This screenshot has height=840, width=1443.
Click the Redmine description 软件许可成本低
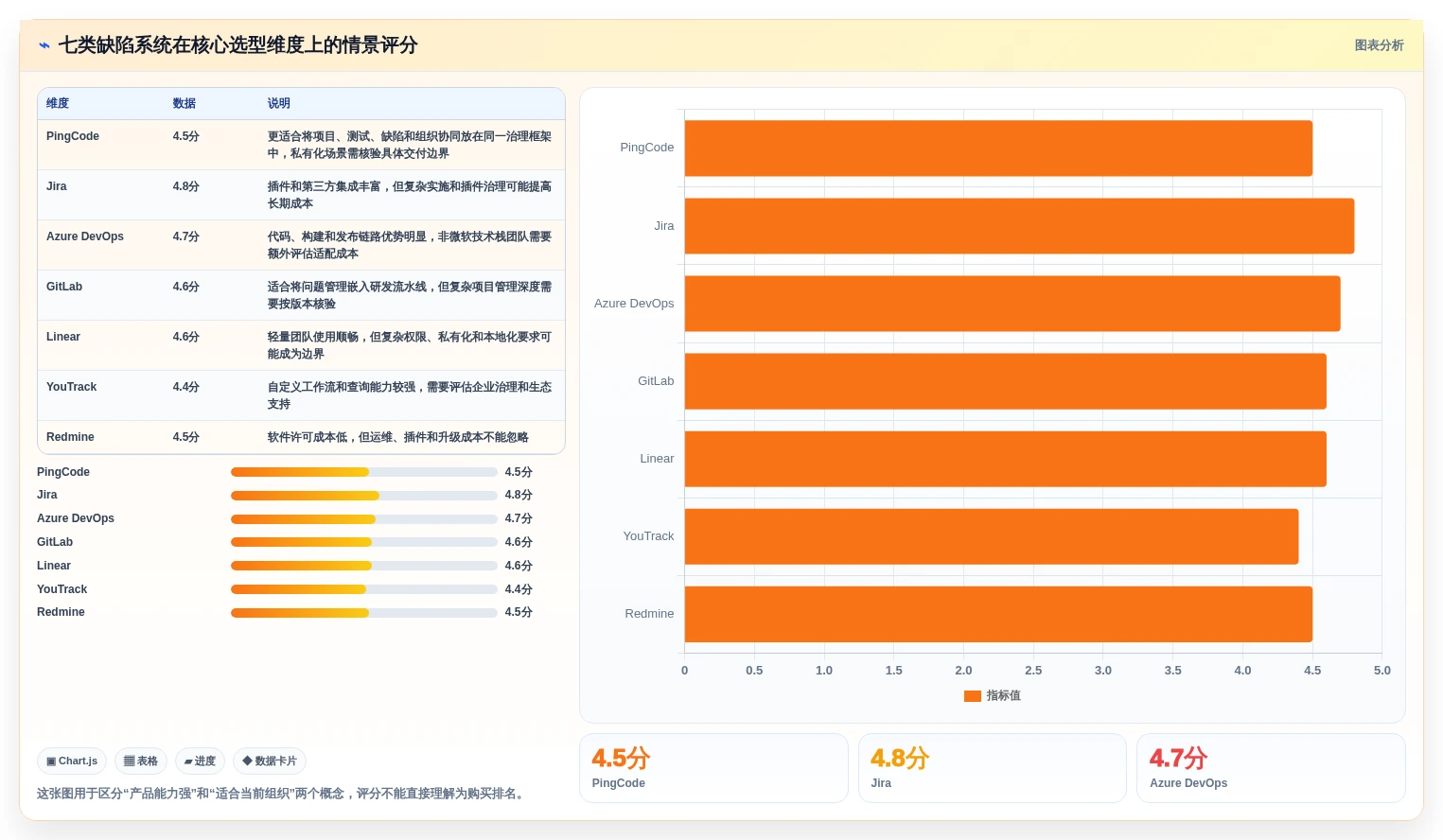coord(398,437)
